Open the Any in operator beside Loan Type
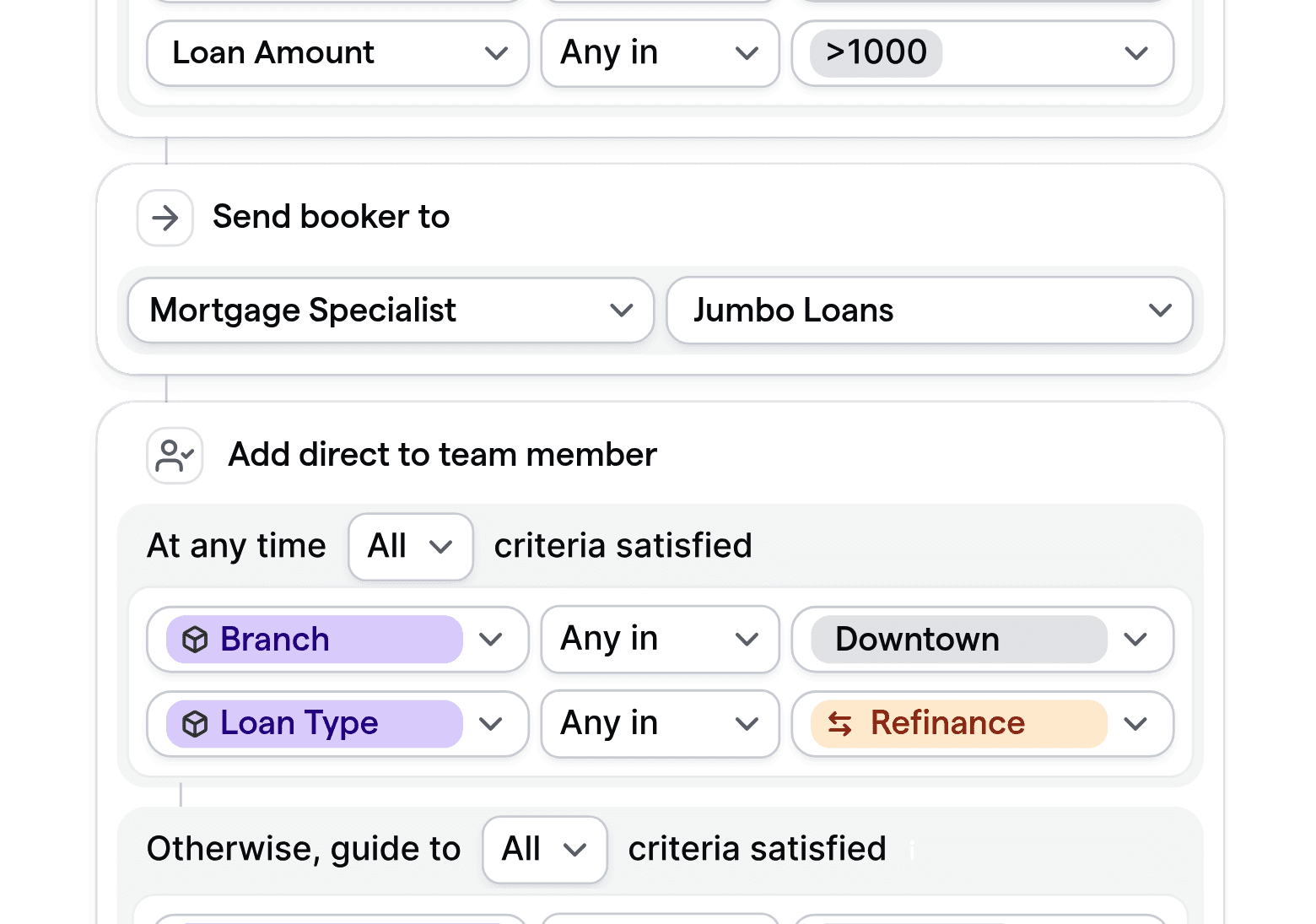The width and height of the screenshot is (1316, 924). coord(746,723)
